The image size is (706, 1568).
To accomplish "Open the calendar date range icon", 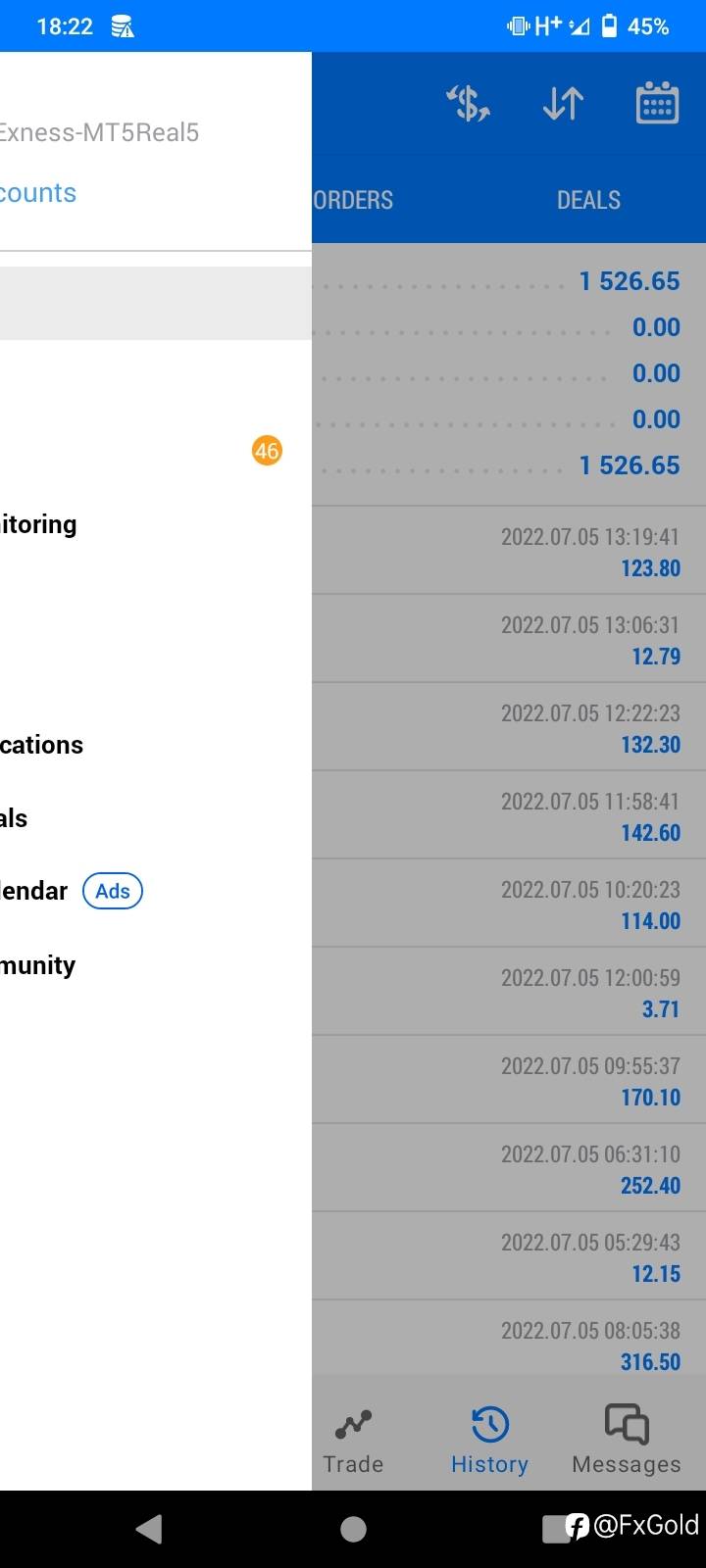I will pyautogui.click(x=657, y=104).
